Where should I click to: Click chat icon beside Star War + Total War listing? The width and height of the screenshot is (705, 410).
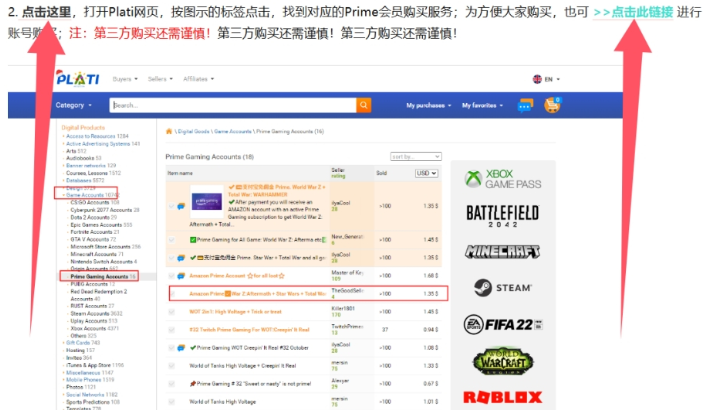(181, 258)
